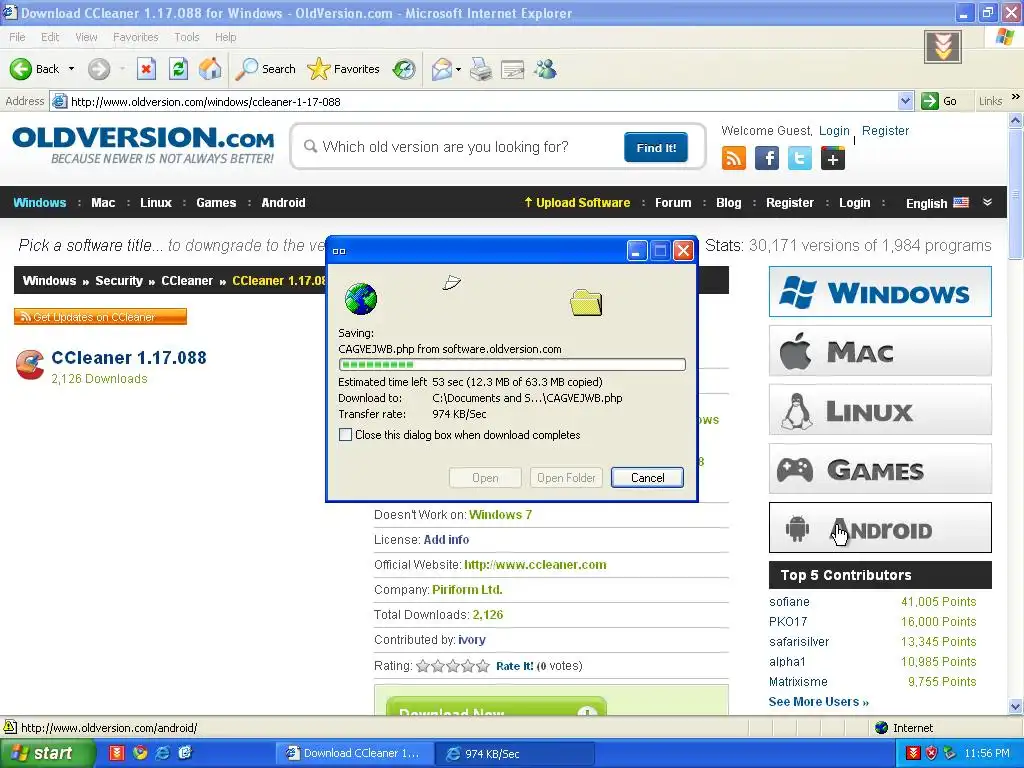Open the www.ccleaner.com website link

tap(535, 565)
